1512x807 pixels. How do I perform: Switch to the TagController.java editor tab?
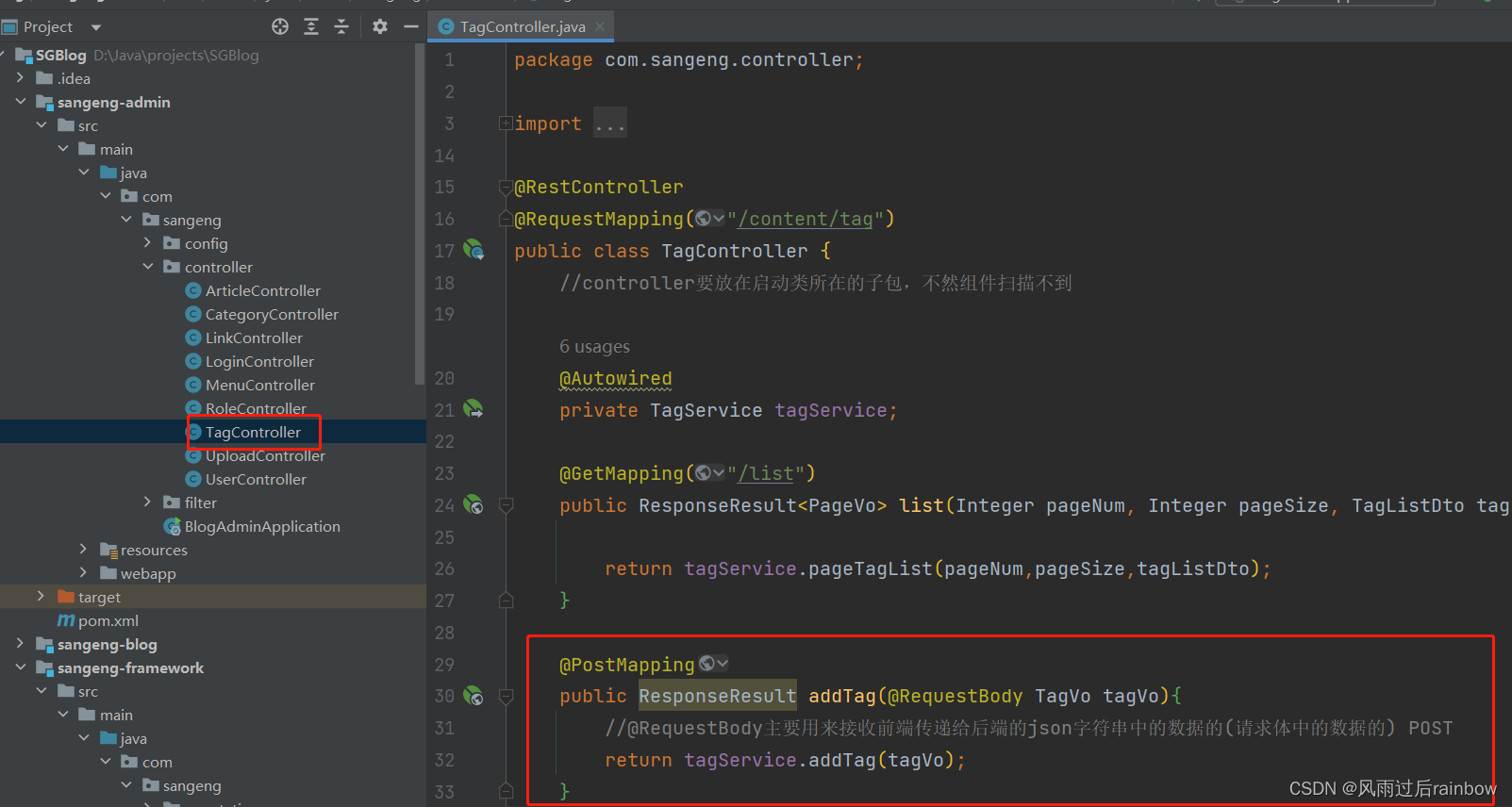coord(522,26)
